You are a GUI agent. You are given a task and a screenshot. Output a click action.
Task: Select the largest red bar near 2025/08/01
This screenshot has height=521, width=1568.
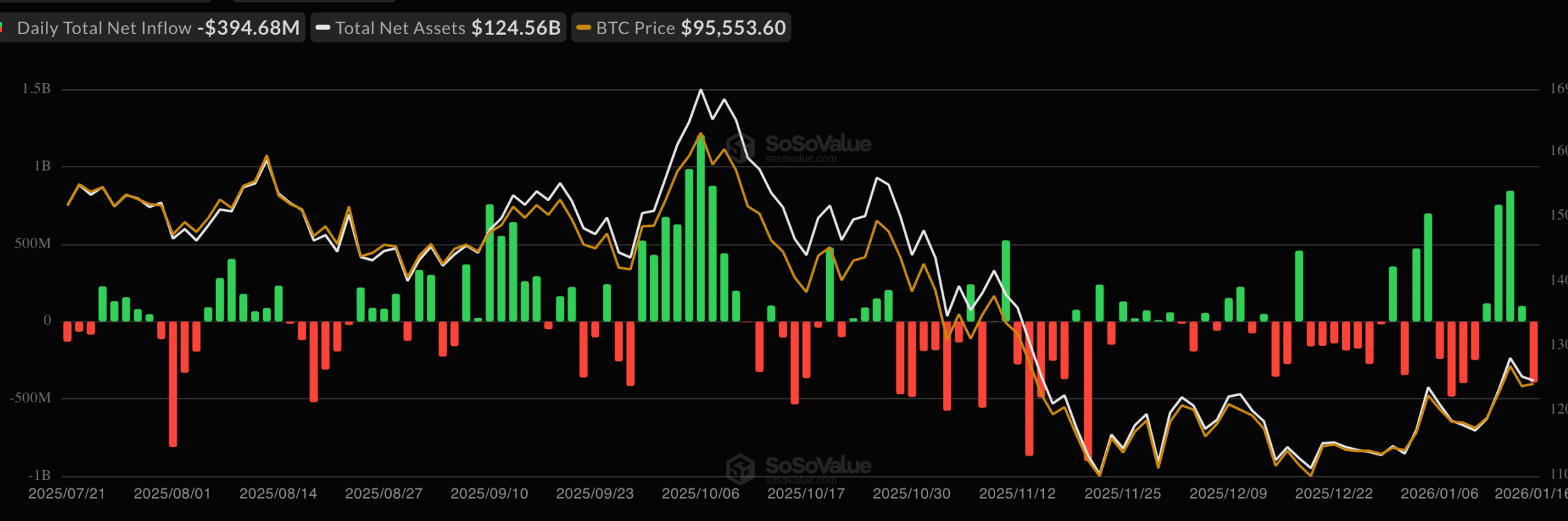(x=173, y=384)
